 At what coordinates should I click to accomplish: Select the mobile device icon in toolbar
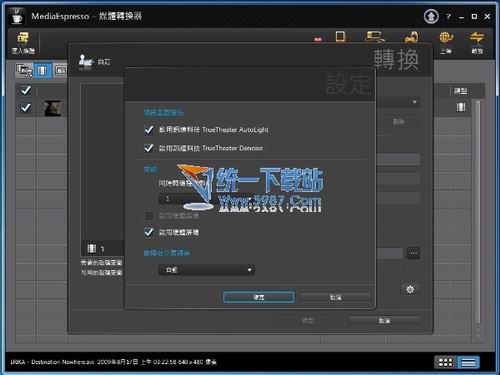[x=340, y=37]
